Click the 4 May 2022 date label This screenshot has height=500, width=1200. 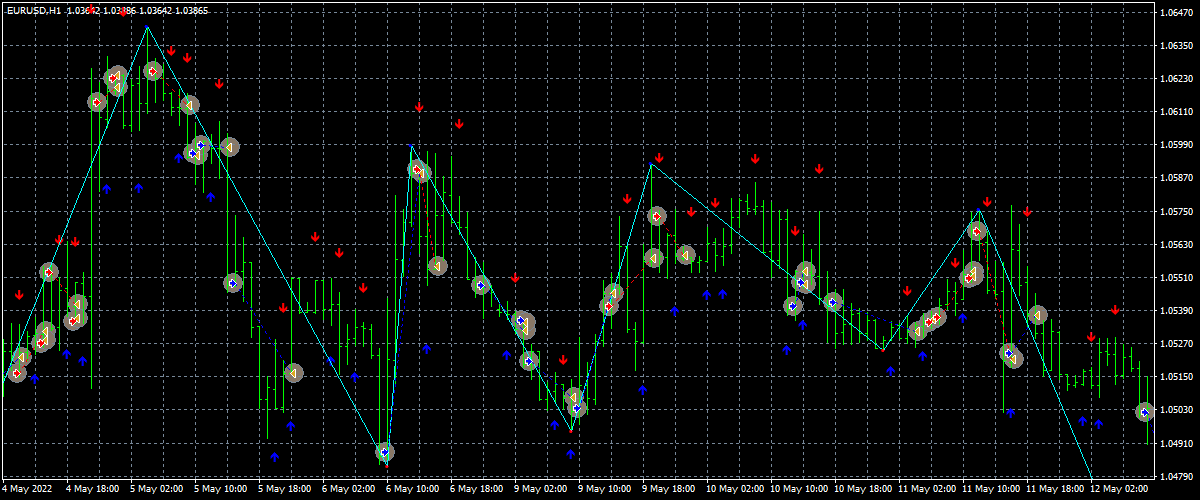[x=27, y=490]
